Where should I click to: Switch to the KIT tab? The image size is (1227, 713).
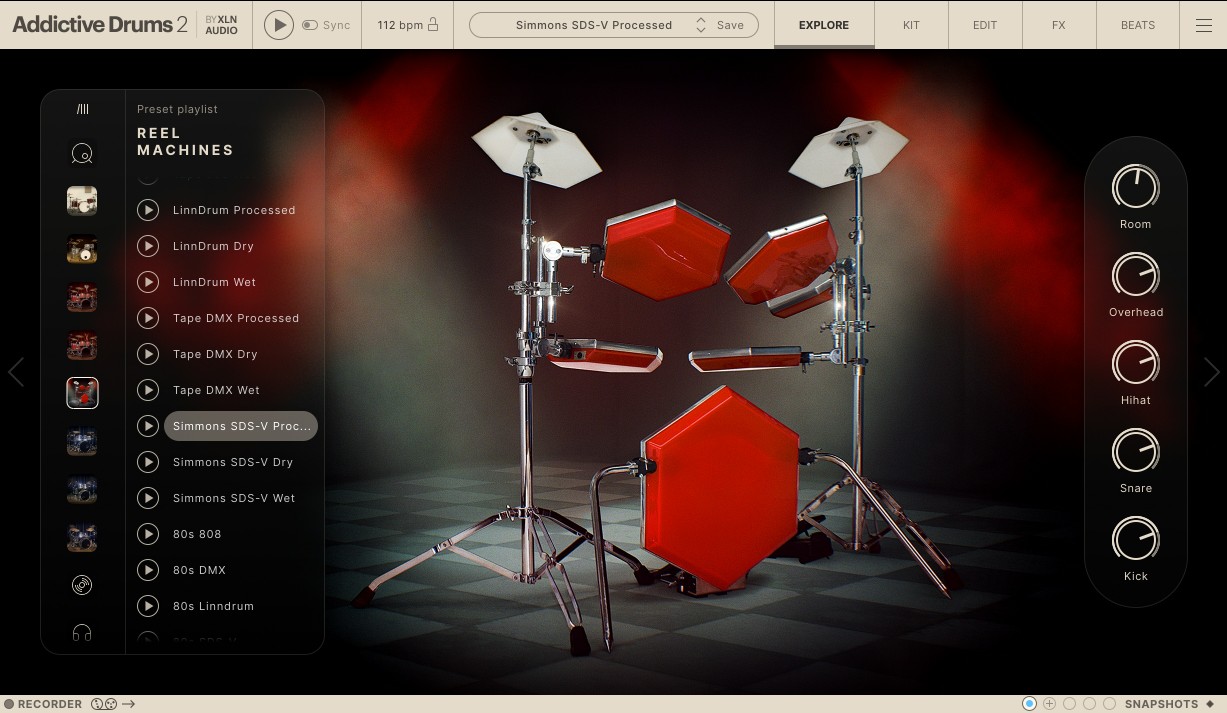click(x=911, y=25)
